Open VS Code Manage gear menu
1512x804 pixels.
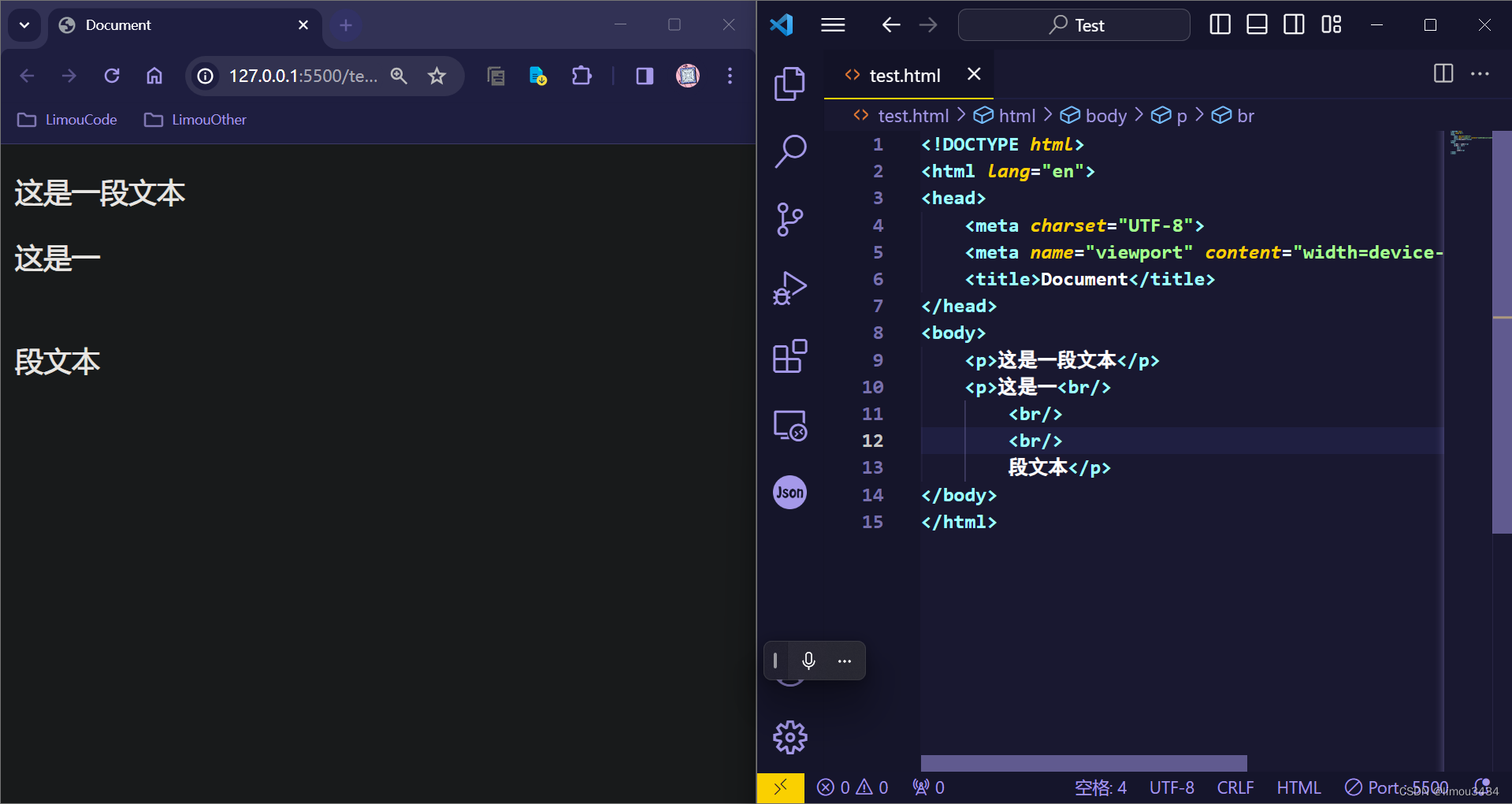(x=789, y=738)
